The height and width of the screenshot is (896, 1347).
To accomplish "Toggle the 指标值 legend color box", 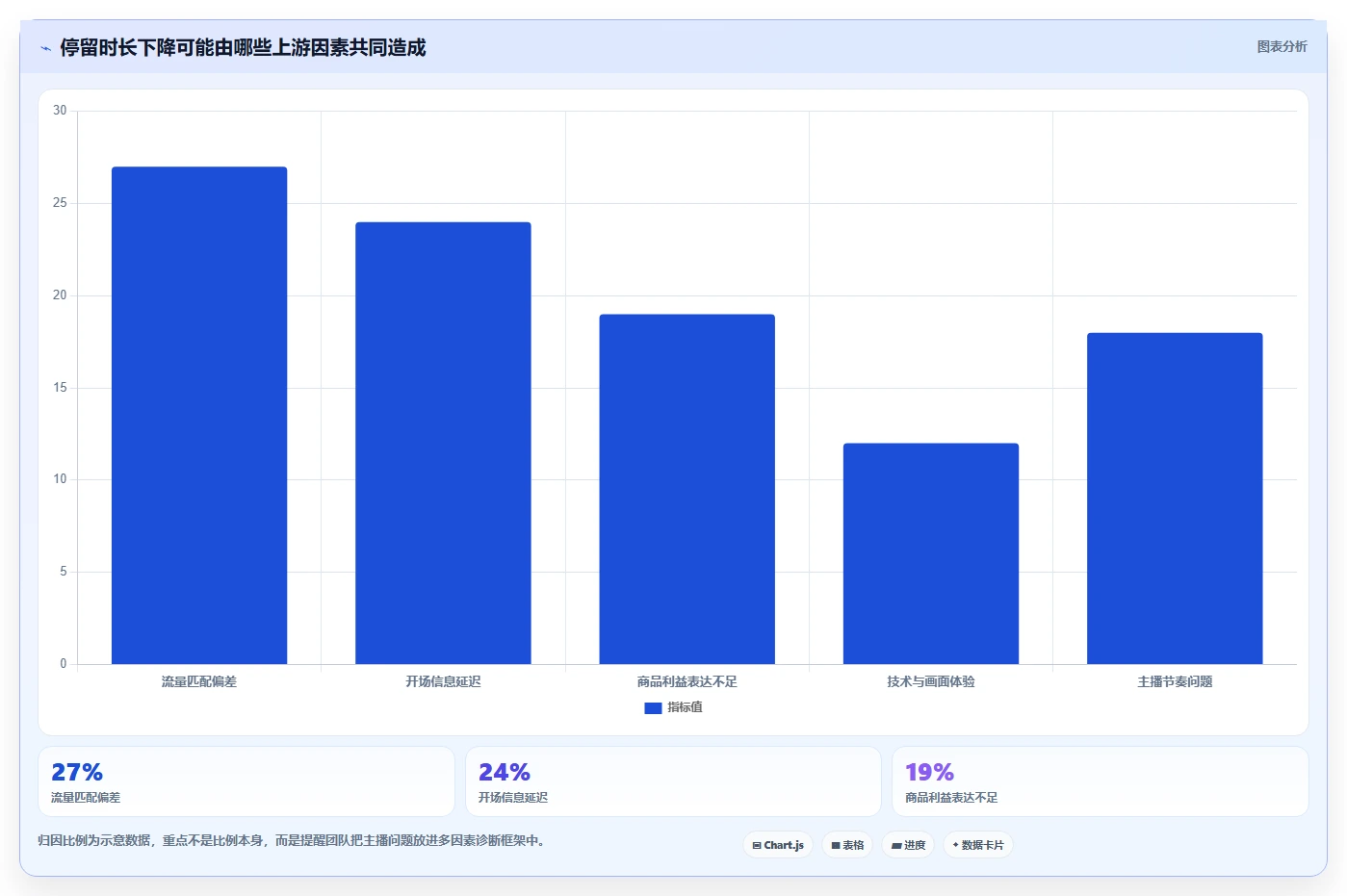I will (653, 707).
